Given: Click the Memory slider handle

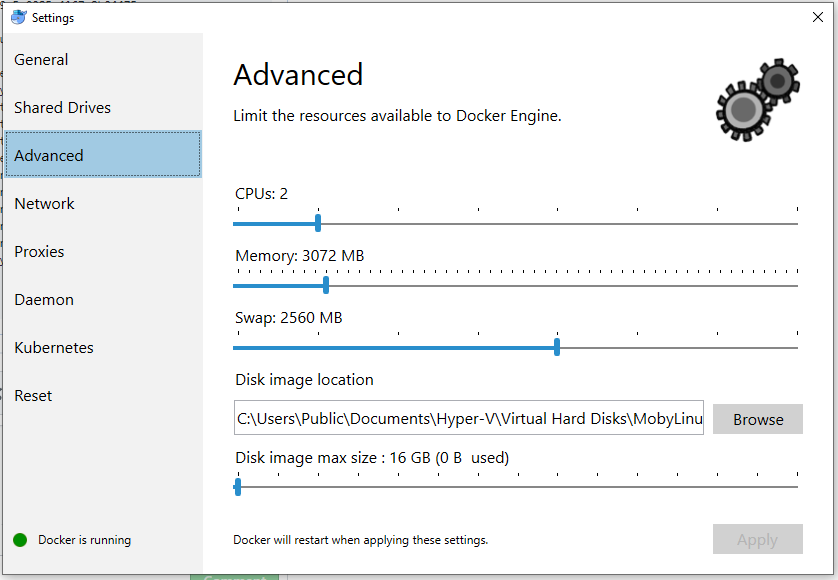Looking at the screenshot, I should 326,285.
